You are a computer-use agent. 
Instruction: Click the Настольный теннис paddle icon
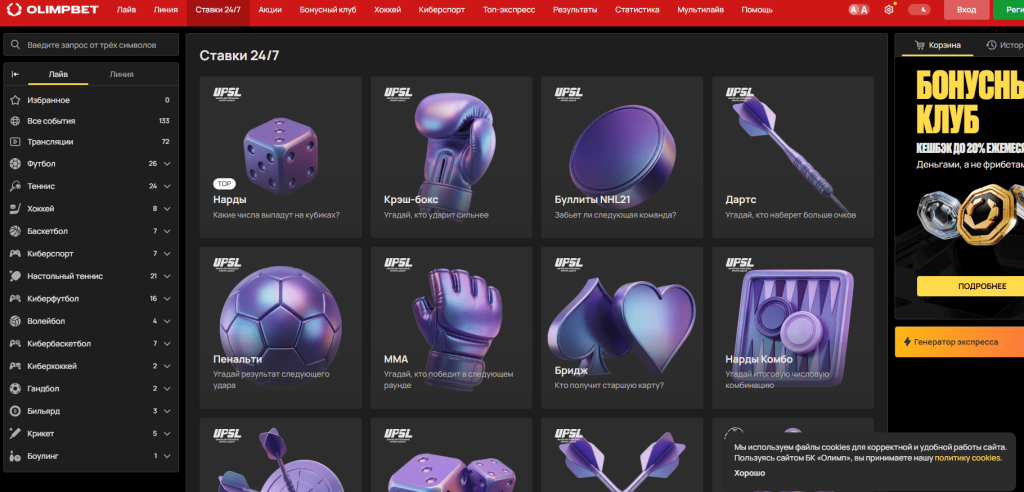(x=16, y=276)
